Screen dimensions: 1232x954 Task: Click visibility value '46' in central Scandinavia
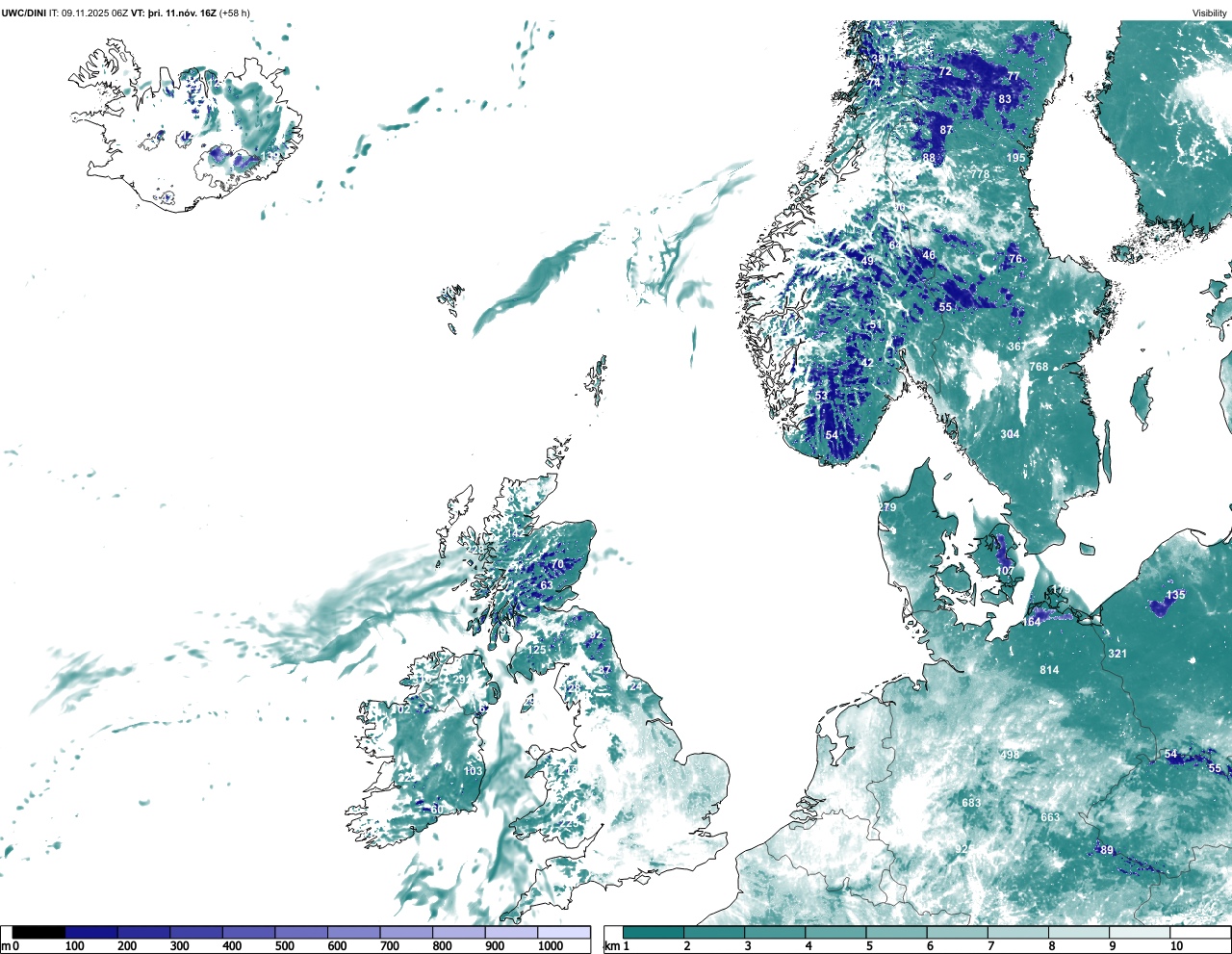click(x=929, y=255)
